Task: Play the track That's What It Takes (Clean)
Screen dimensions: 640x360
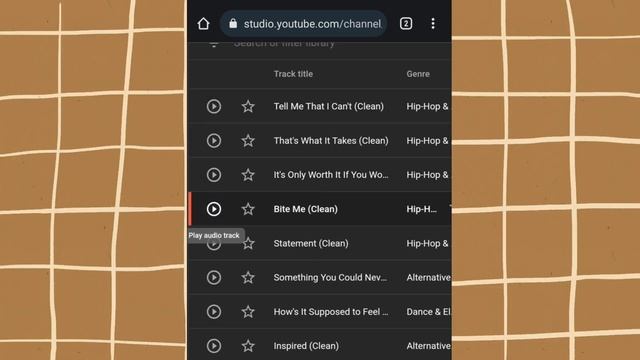Action: coord(214,141)
